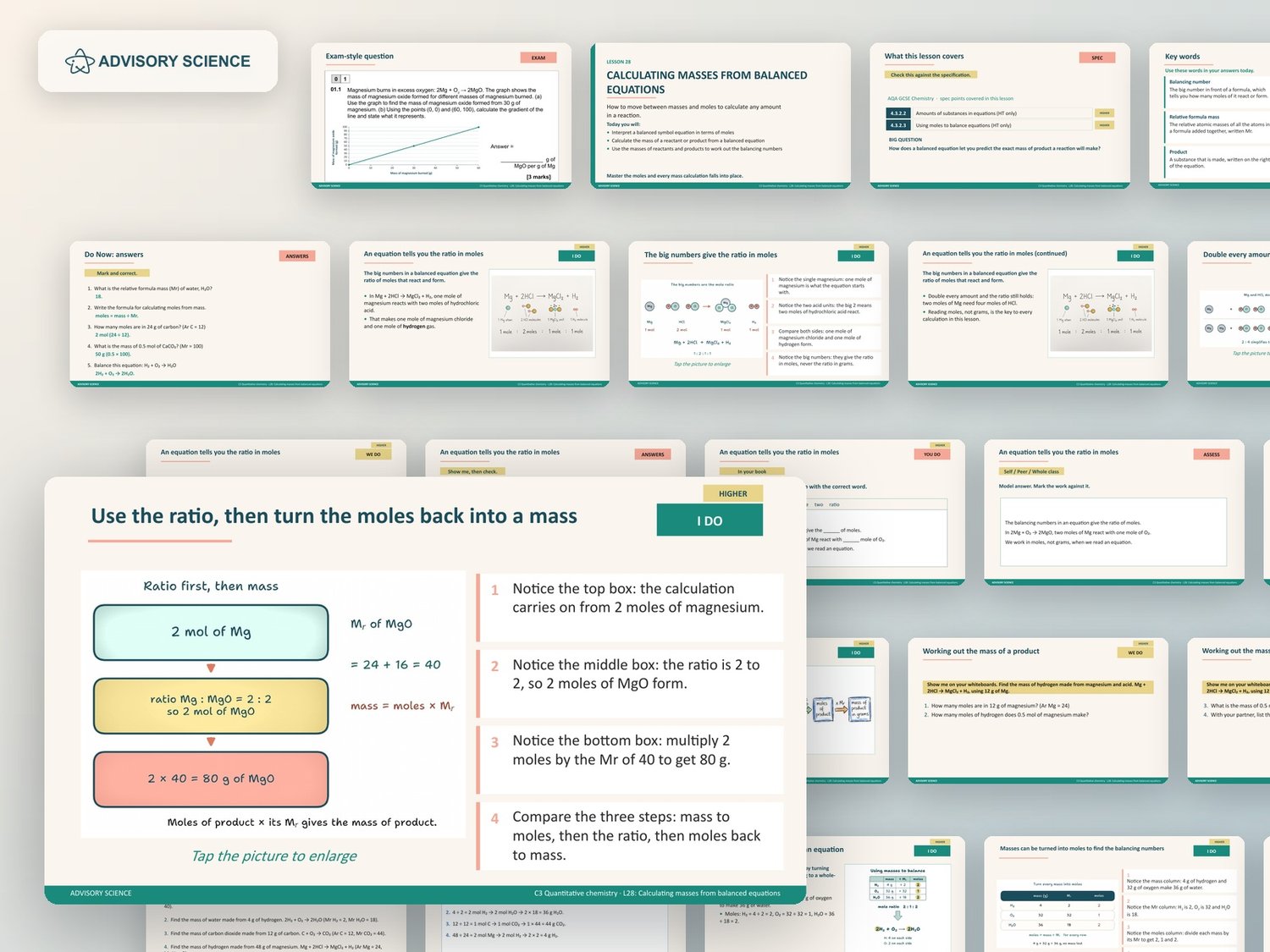
Task: Click the ANSWERS badge on the Do Now slide
Action: tap(297, 256)
